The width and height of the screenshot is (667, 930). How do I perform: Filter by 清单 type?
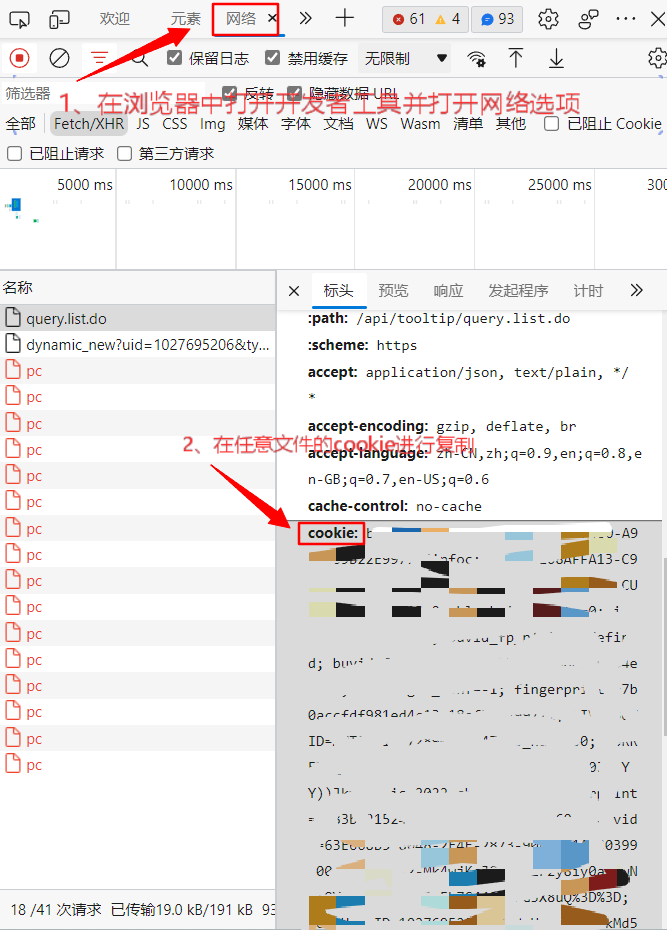tap(468, 124)
